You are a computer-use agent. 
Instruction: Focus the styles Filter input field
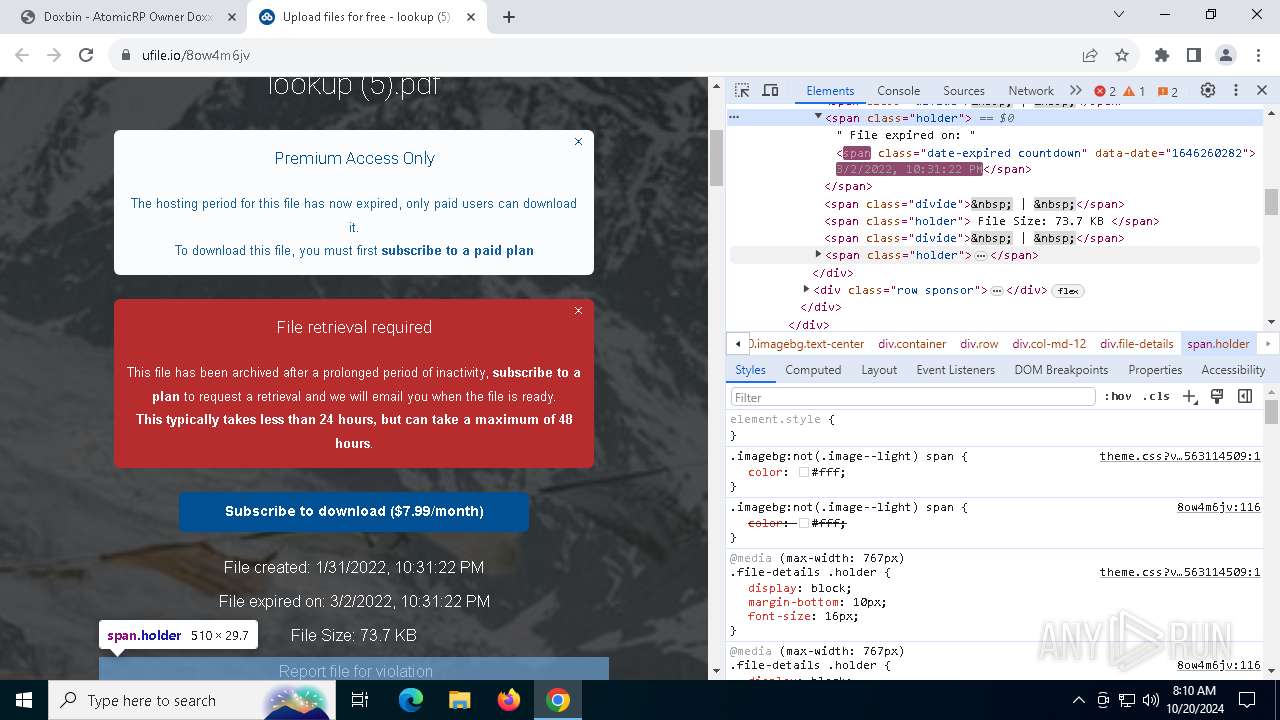(x=913, y=397)
